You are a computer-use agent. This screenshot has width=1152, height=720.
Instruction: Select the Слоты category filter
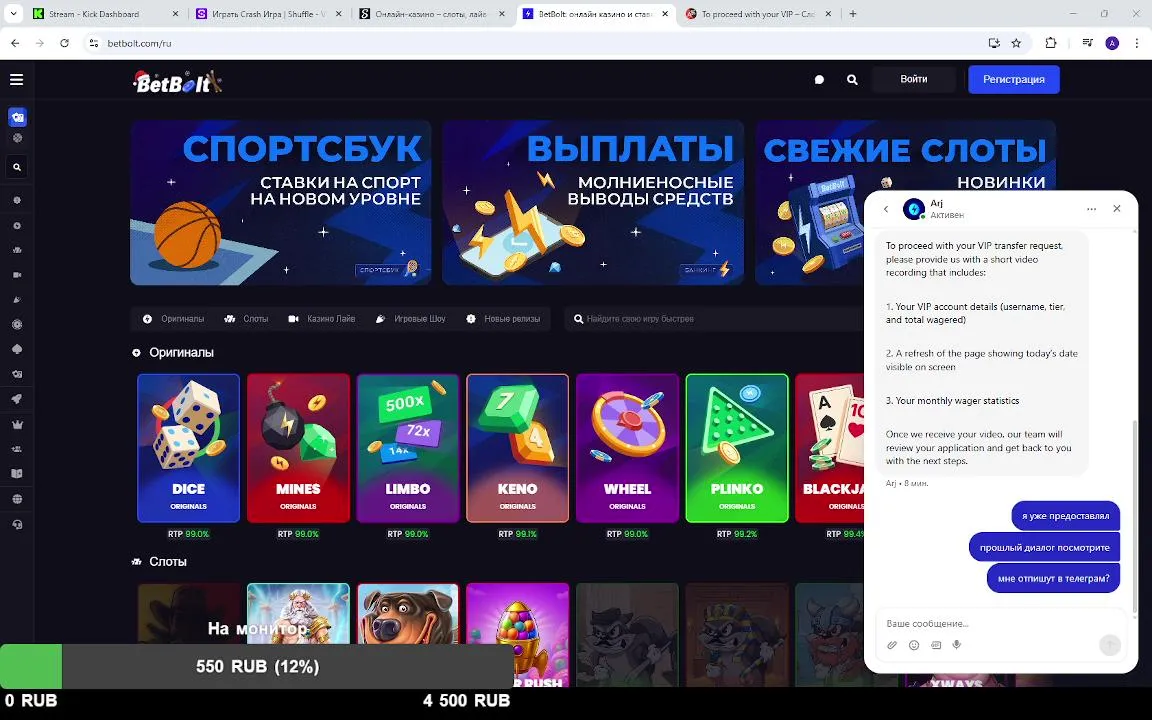click(246, 319)
